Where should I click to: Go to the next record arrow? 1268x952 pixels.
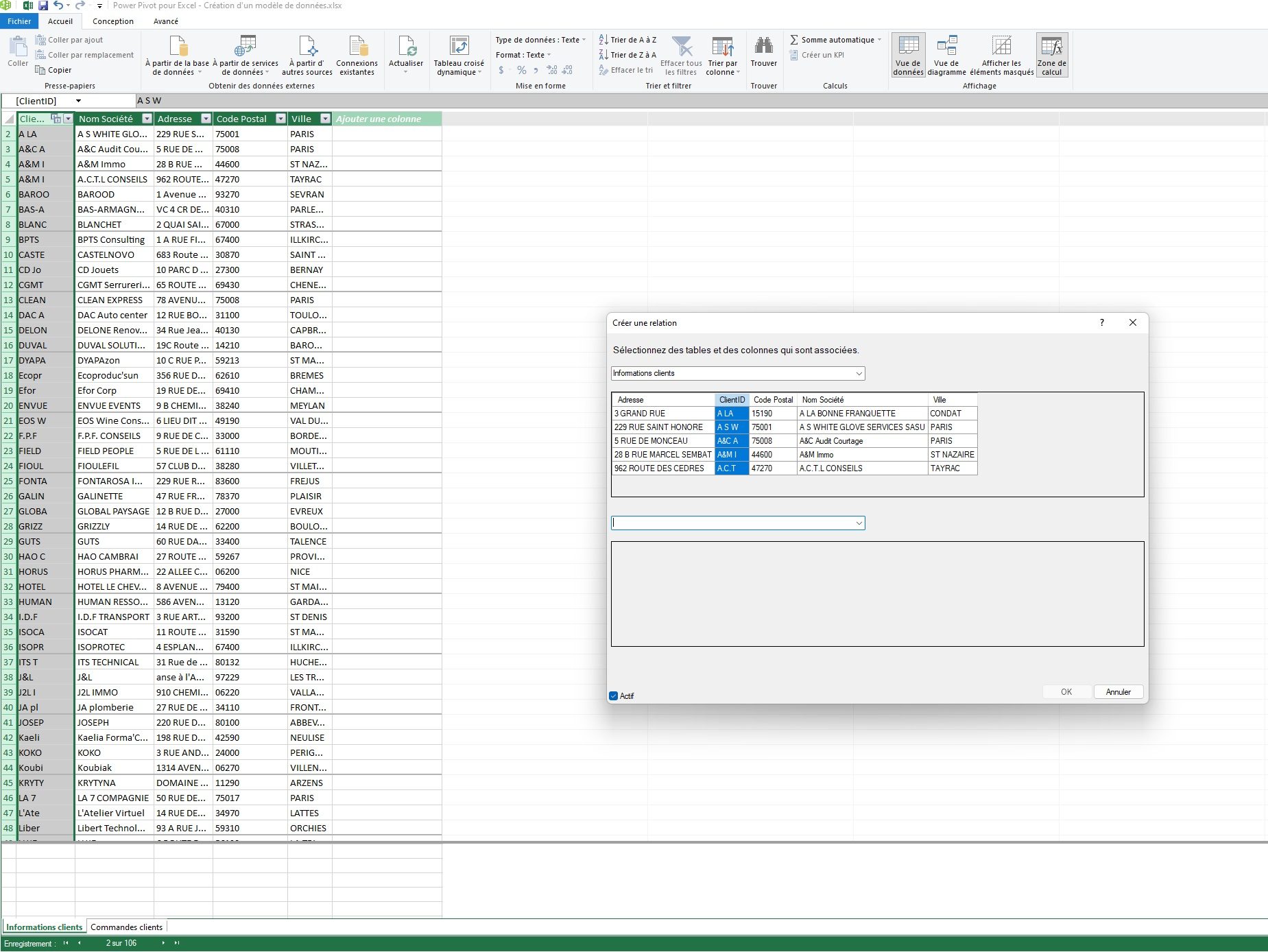[163, 943]
